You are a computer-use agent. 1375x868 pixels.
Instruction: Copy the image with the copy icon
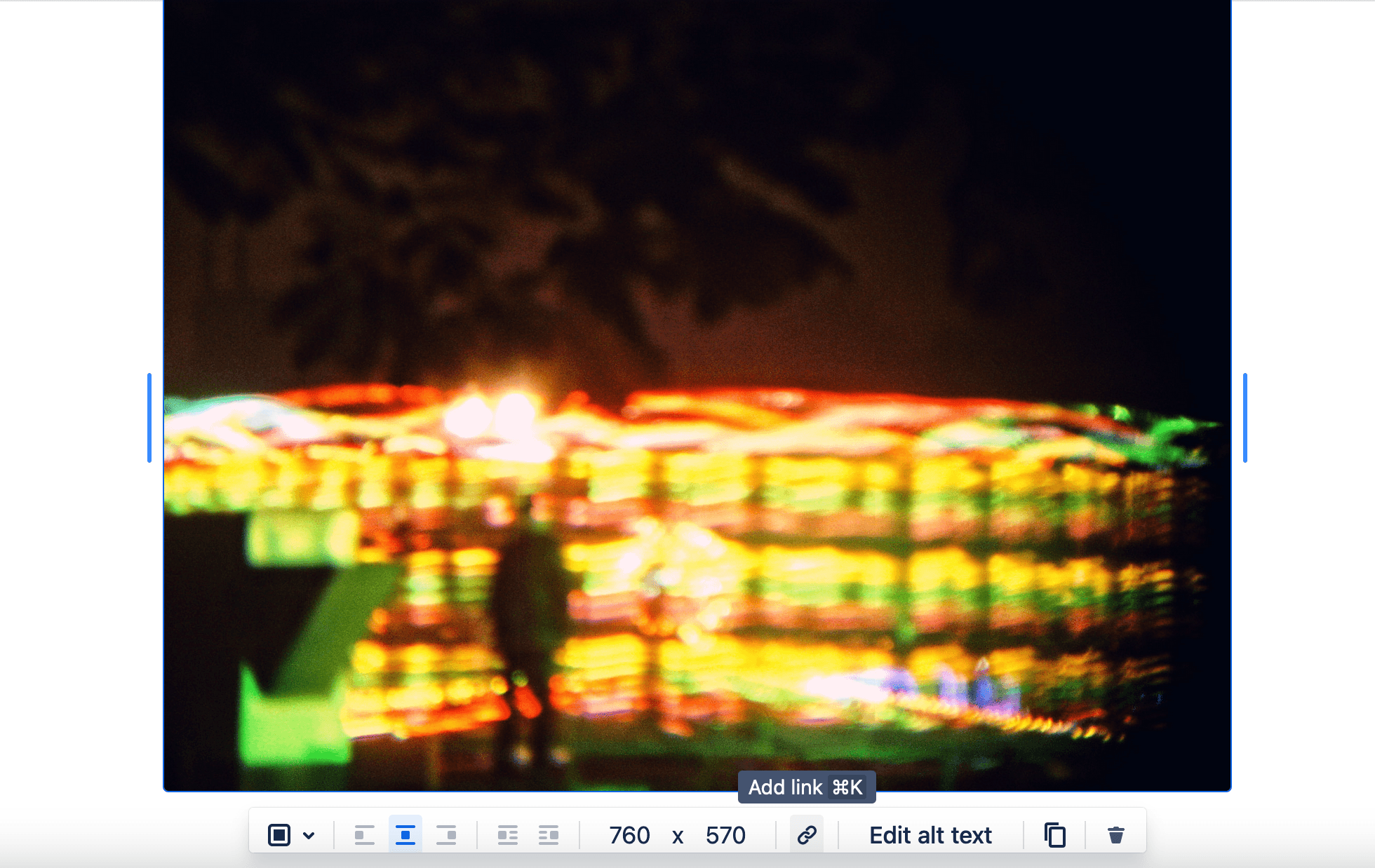pyautogui.click(x=1055, y=835)
